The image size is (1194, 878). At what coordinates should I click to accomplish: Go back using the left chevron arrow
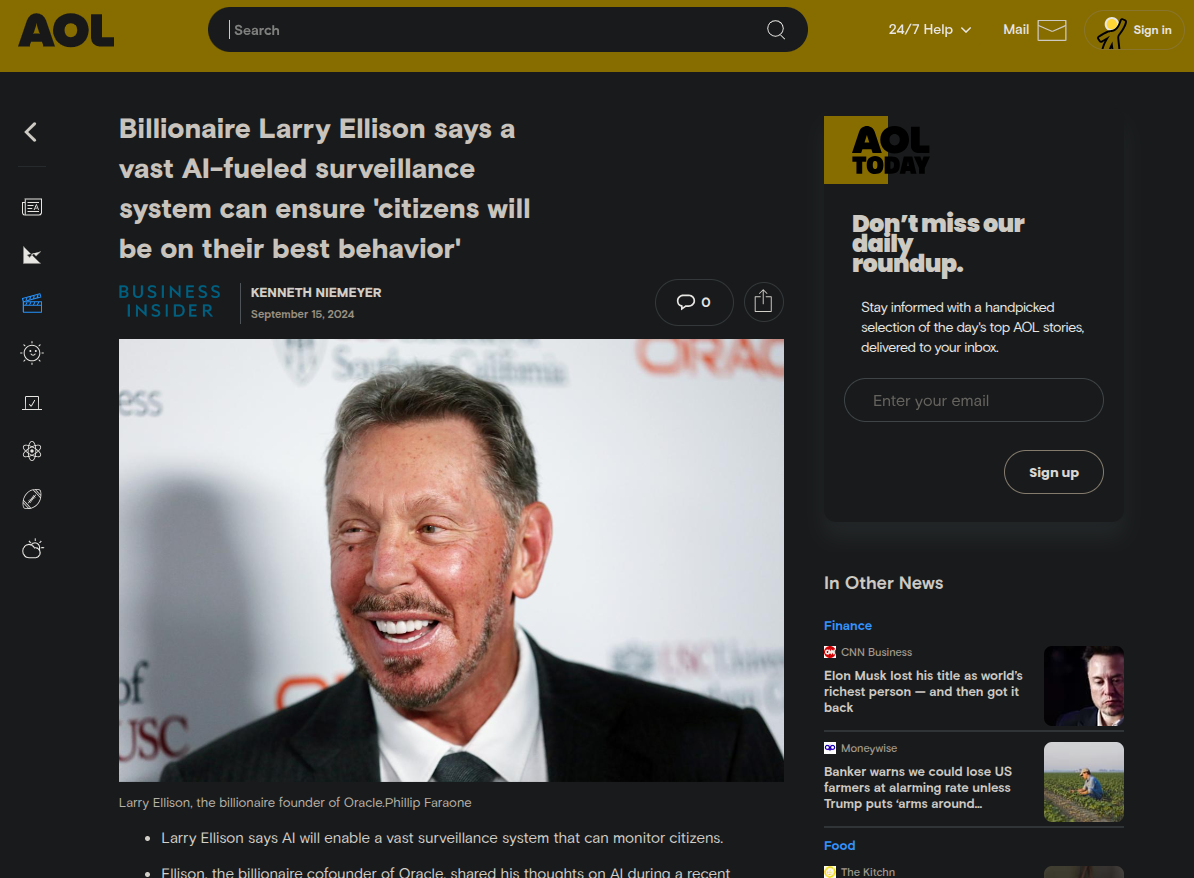point(31,132)
